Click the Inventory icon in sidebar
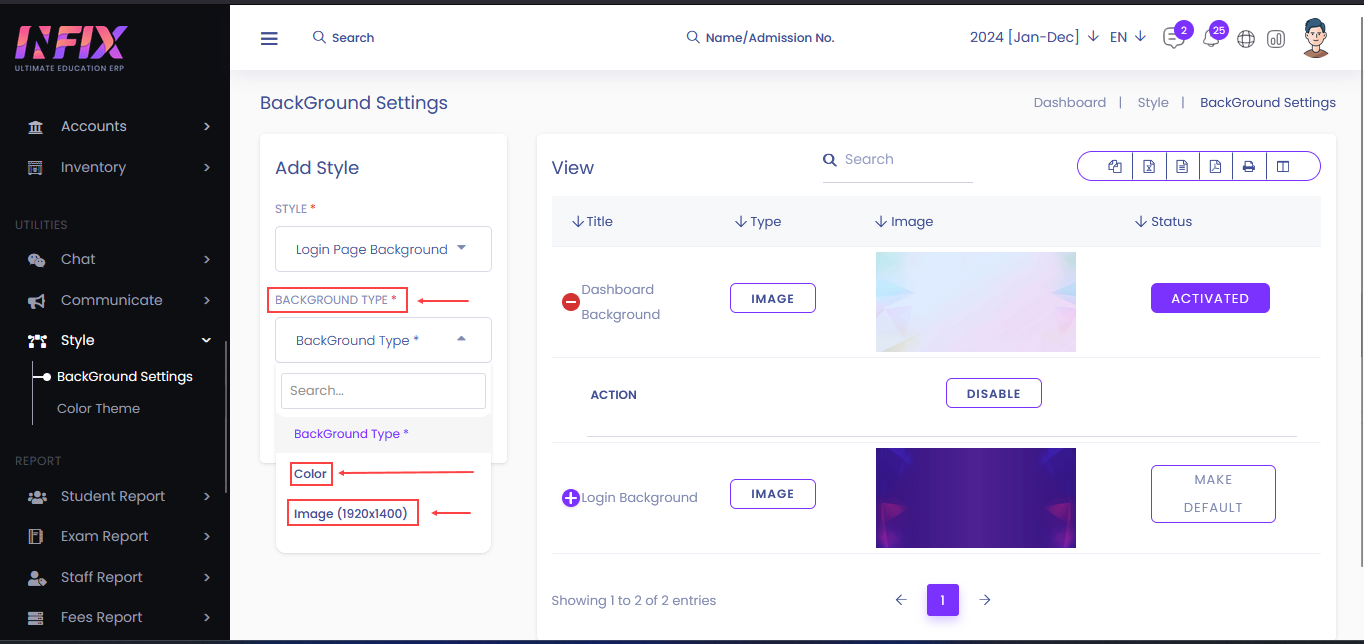 (36, 168)
